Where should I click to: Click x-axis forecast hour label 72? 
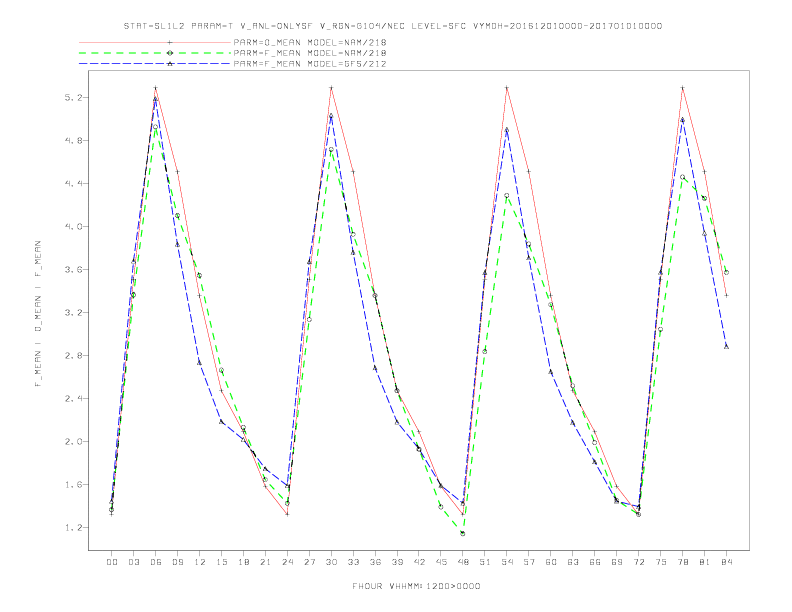(x=639, y=562)
